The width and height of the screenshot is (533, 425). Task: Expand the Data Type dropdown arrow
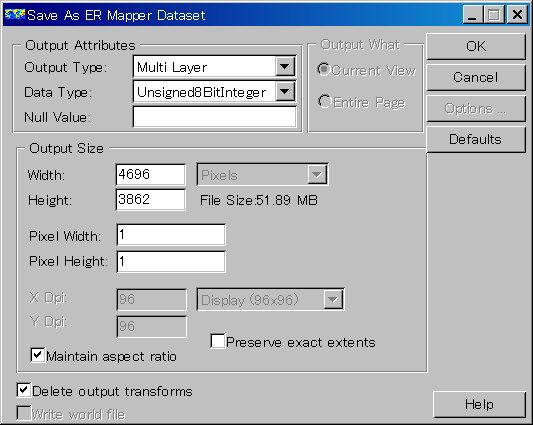285,91
